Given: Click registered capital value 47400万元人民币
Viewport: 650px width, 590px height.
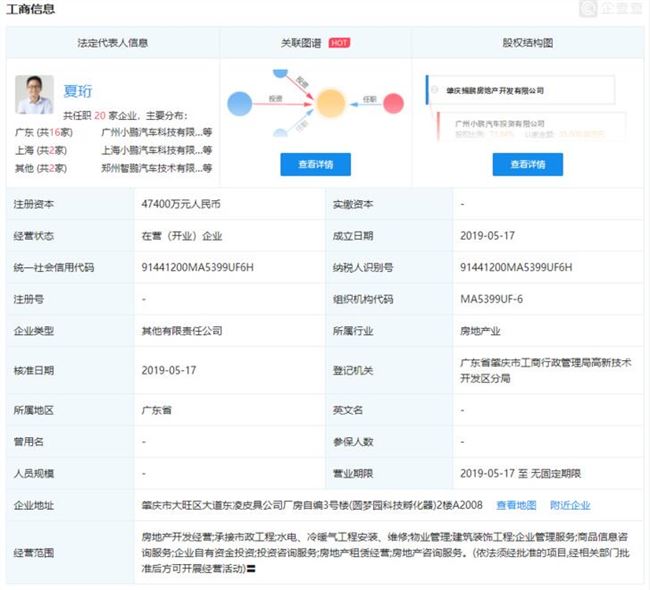Looking at the screenshot, I should coord(181,204).
